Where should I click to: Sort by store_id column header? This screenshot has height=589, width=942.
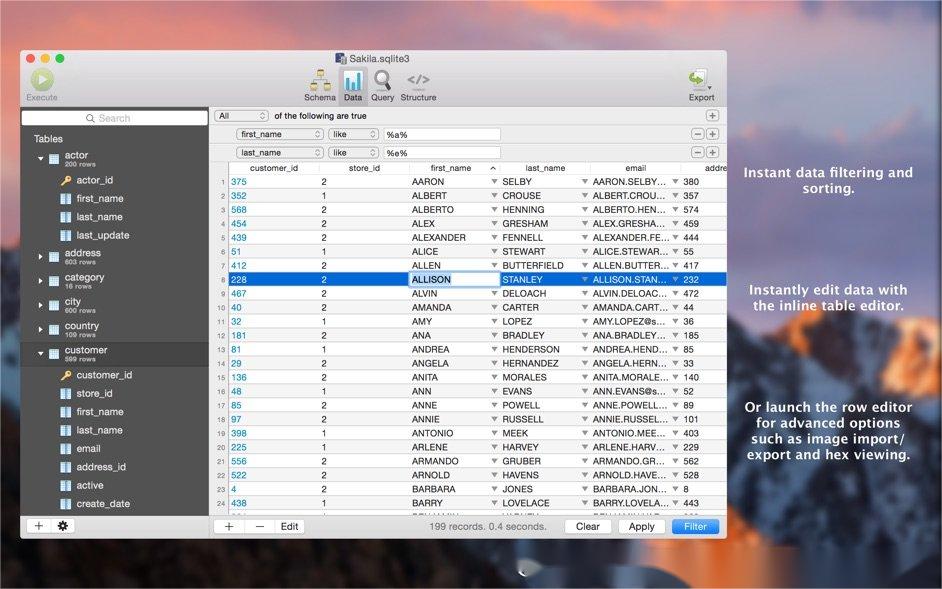(364, 168)
